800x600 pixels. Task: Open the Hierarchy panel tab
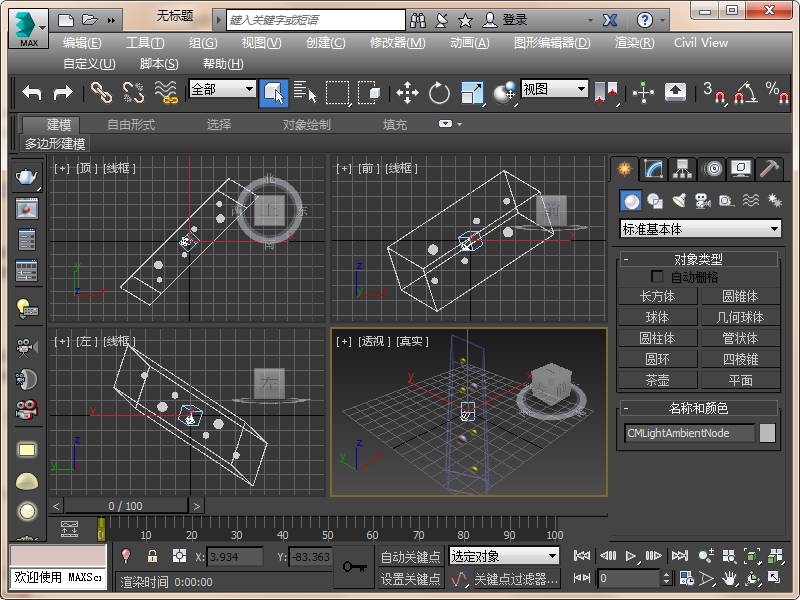683,168
